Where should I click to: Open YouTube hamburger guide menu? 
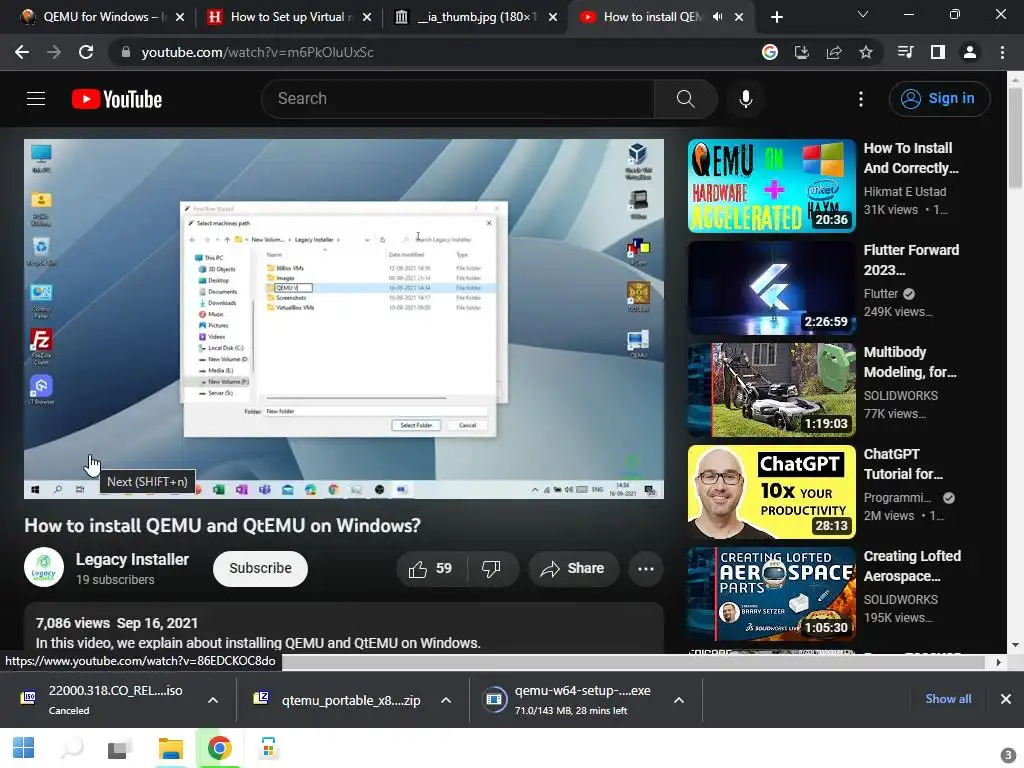click(x=36, y=99)
